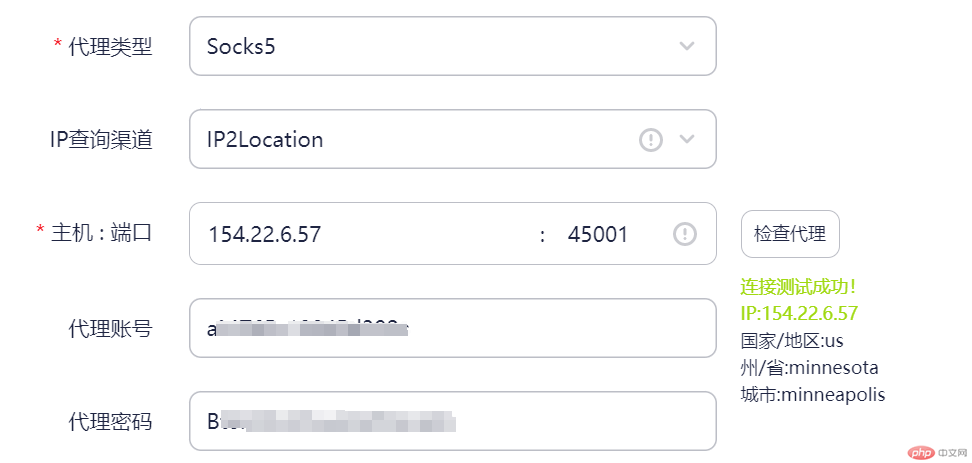Viewport: 972px width, 463px height.
Task: Expand the IP2Location channel chevron
Action: 686,139
